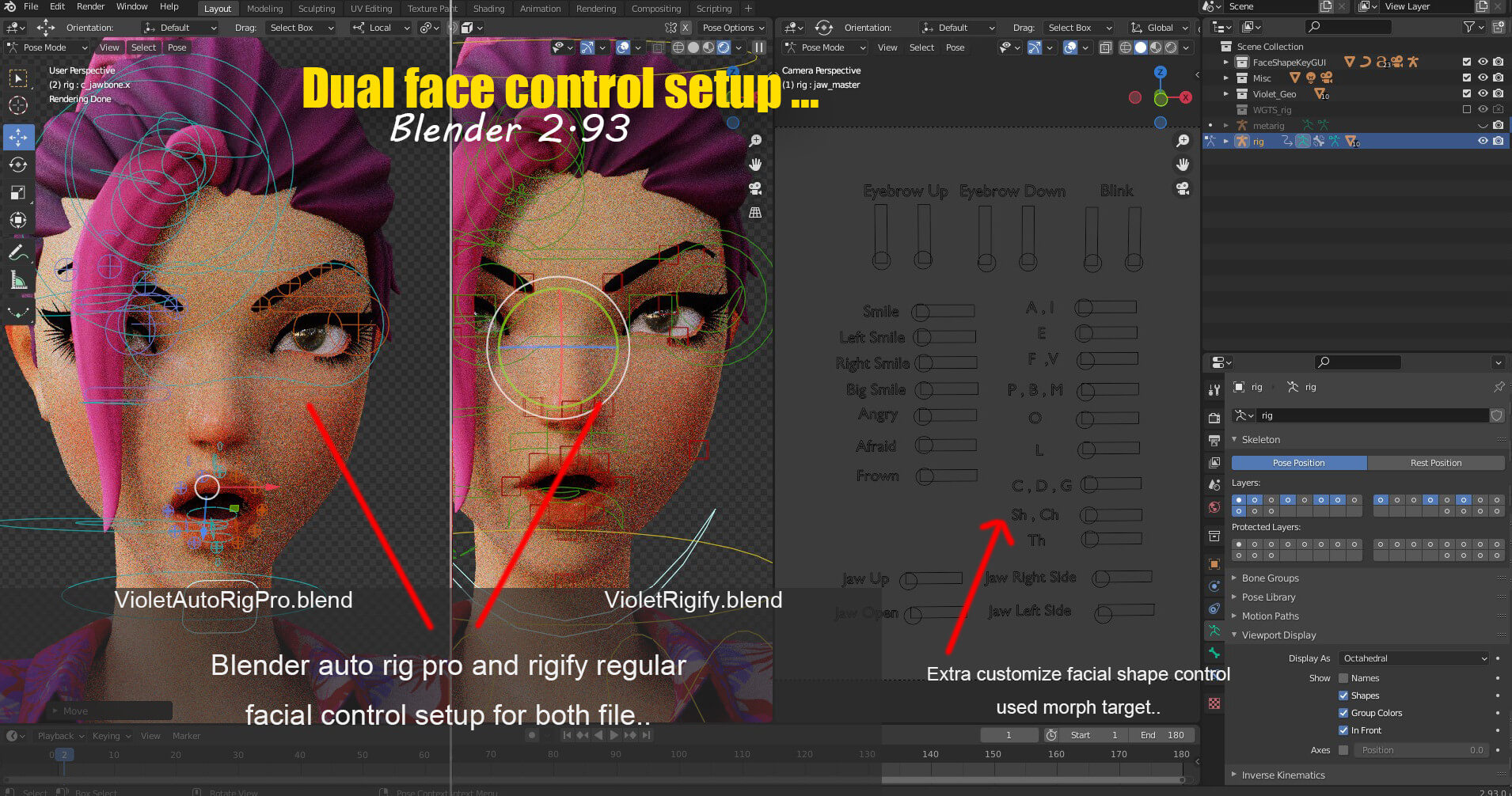Open the Display As Octahedral dropdown
The width and height of the screenshot is (1512, 796).
(x=1414, y=658)
